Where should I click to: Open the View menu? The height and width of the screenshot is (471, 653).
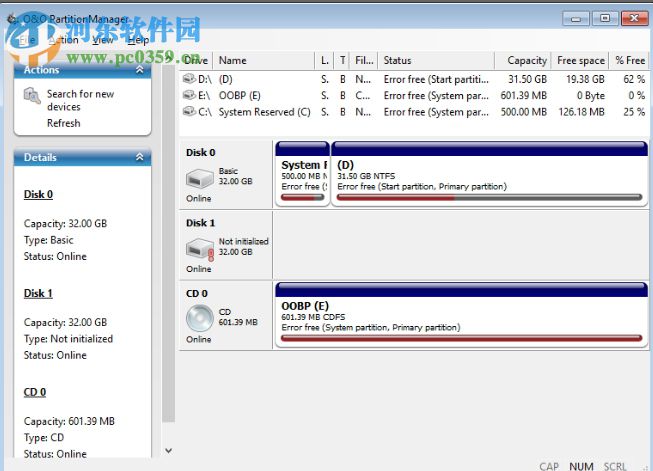click(103, 40)
